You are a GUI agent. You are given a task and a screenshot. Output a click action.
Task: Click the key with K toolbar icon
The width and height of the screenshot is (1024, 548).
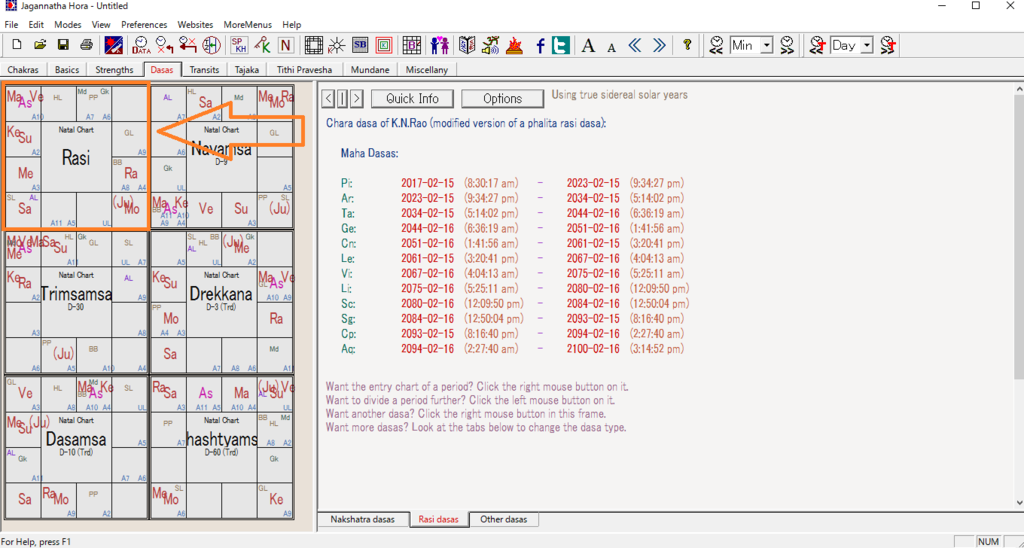(263, 45)
